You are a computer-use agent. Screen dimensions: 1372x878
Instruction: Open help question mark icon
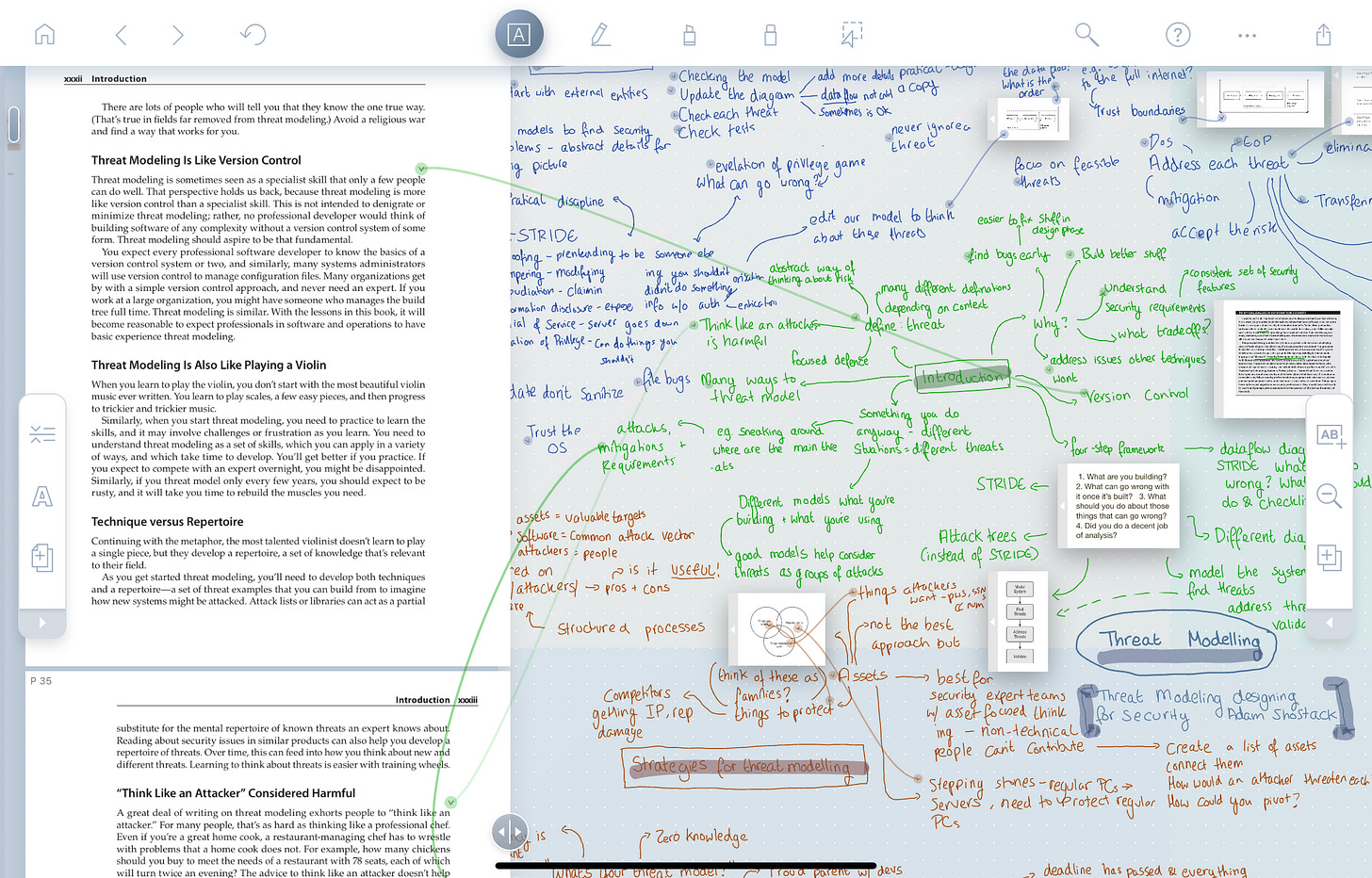(1178, 35)
